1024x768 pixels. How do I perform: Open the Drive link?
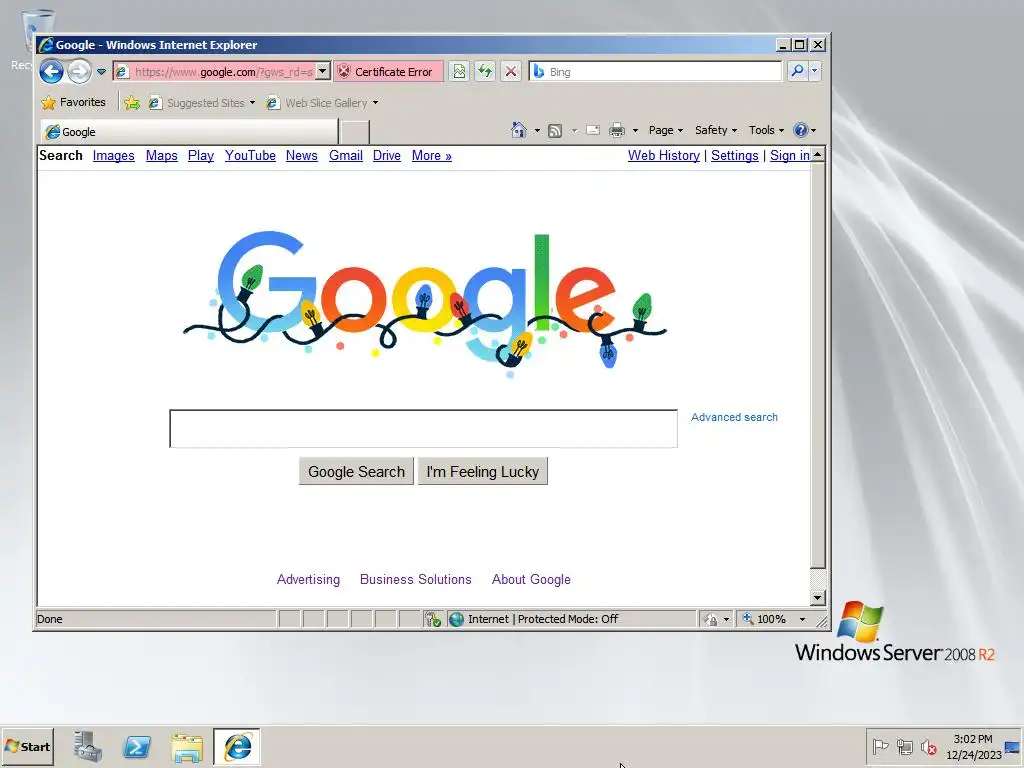click(x=387, y=155)
